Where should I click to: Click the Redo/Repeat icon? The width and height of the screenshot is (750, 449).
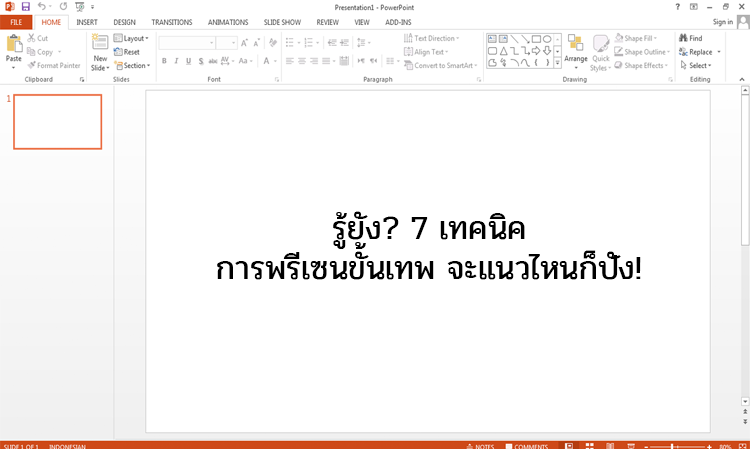(63, 7)
